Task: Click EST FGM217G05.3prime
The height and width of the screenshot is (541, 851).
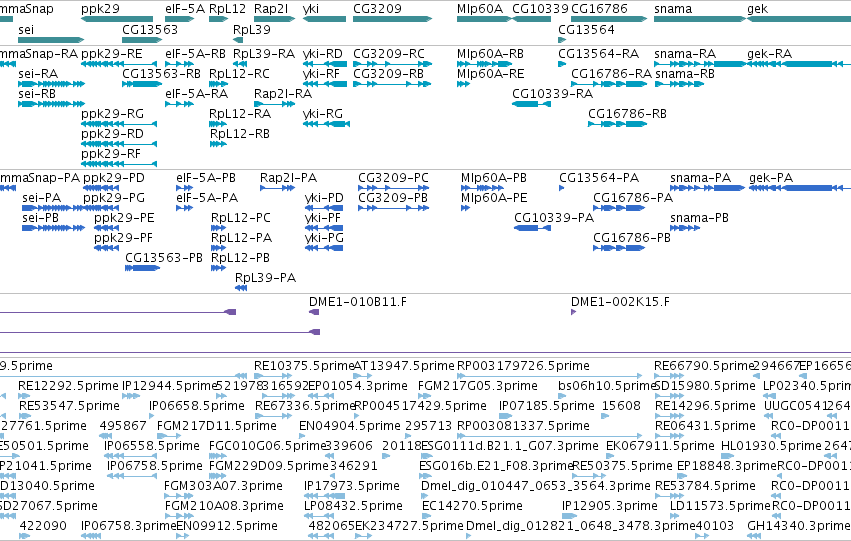Action: [x=478, y=386]
